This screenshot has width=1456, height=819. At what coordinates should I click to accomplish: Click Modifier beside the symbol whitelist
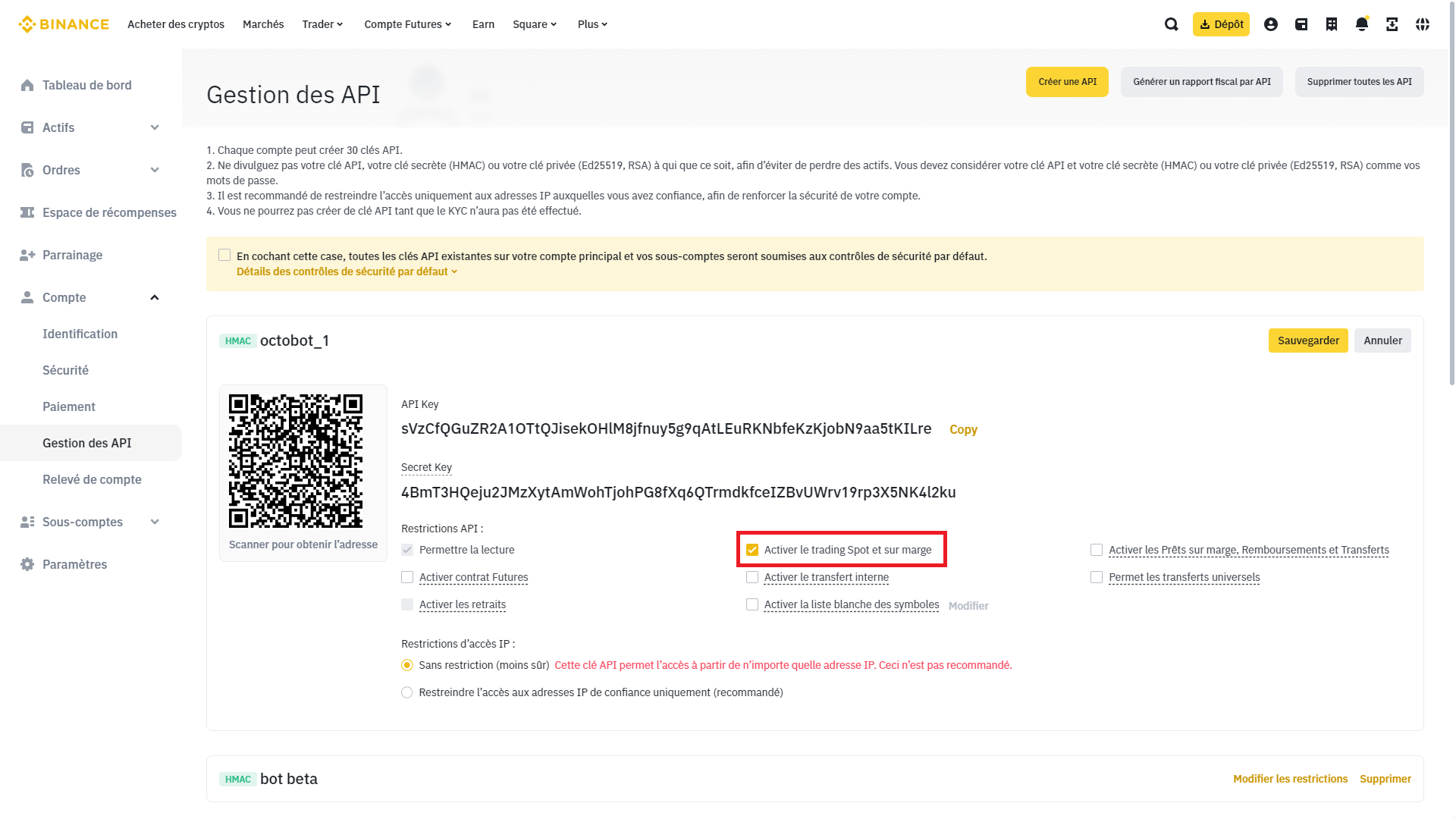968,606
